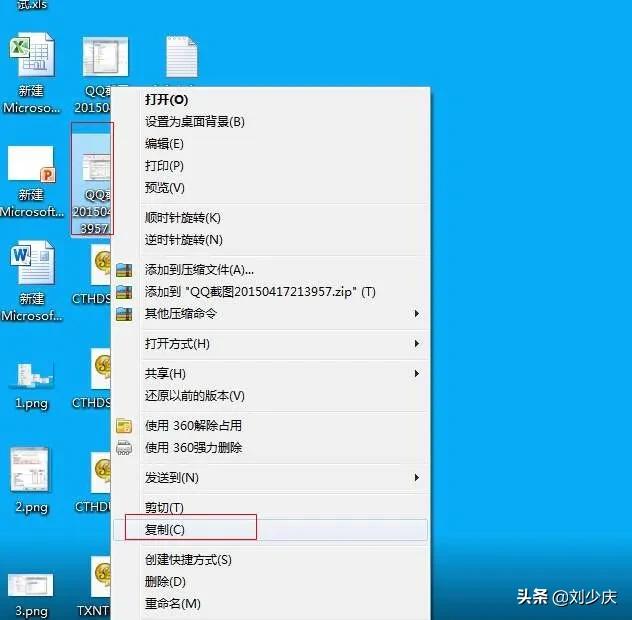Select the Word document icon 新建 Microsof...

coord(32,262)
